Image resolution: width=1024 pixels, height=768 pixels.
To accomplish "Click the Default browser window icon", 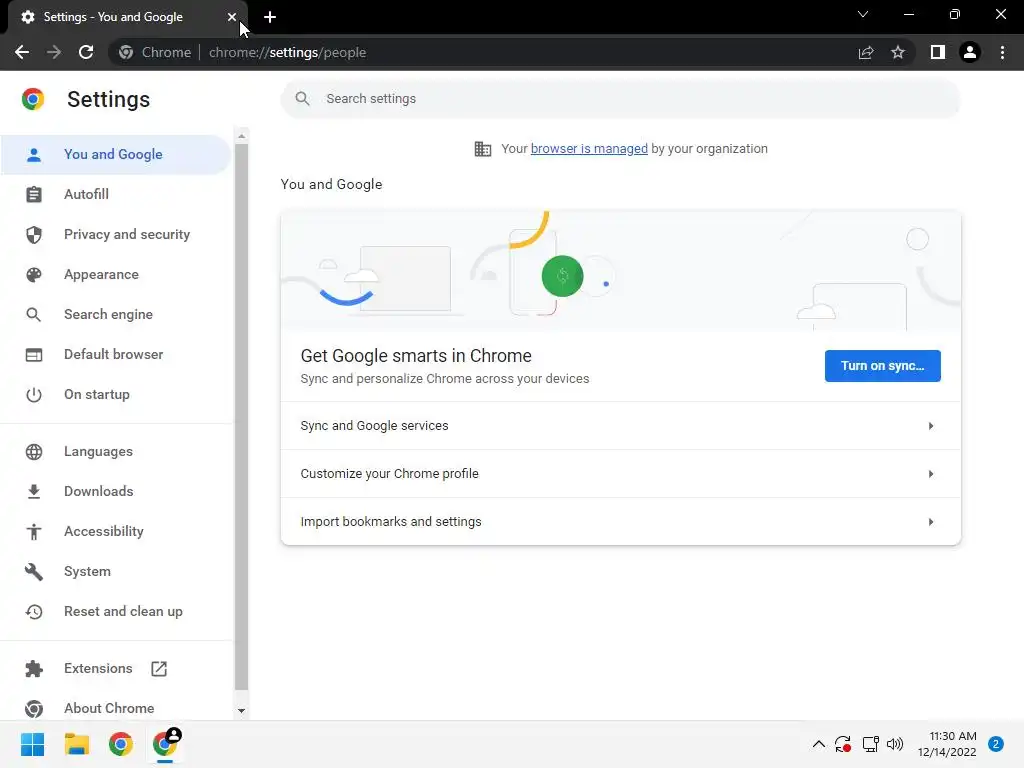I will [x=34, y=355].
